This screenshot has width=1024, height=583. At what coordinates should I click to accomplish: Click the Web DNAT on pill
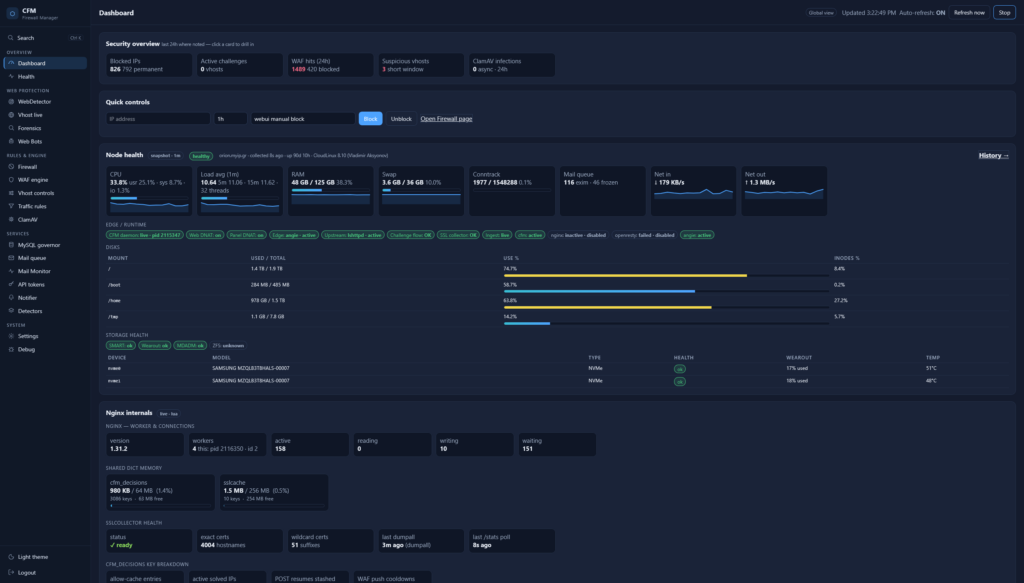(205, 235)
